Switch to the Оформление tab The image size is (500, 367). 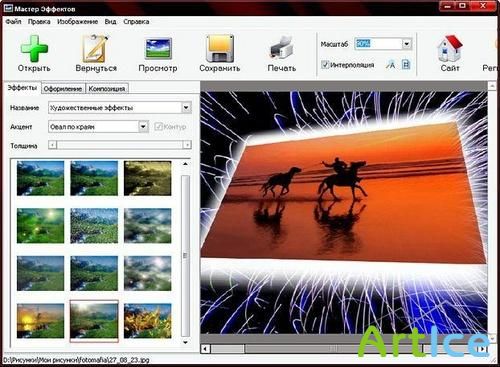tap(63, 89)
